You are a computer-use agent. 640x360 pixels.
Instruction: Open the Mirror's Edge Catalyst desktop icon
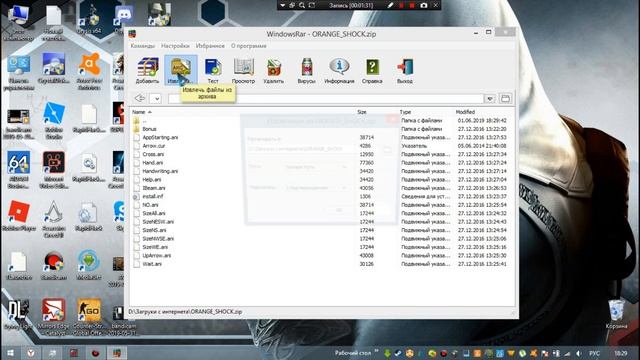pyautogui.click(x=53, y=317)
